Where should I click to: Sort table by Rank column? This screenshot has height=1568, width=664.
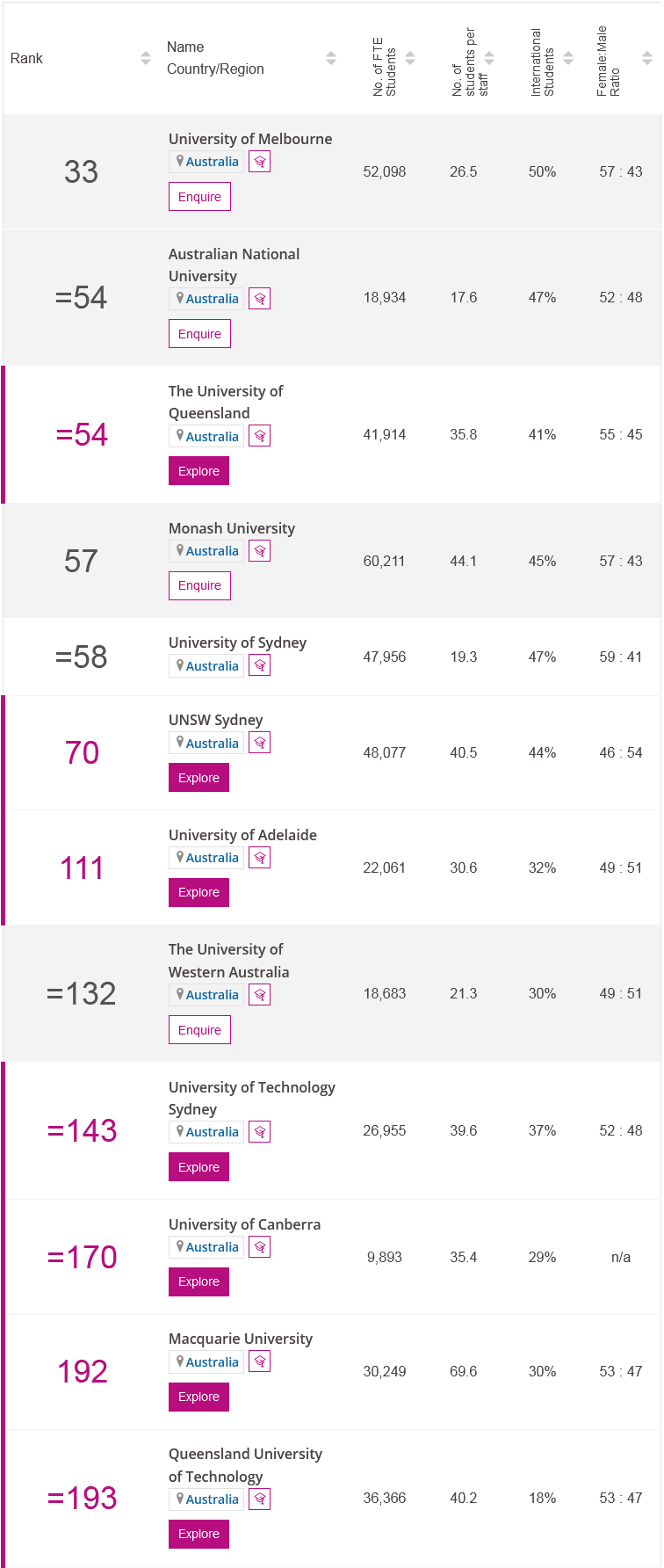coord(146,58)
